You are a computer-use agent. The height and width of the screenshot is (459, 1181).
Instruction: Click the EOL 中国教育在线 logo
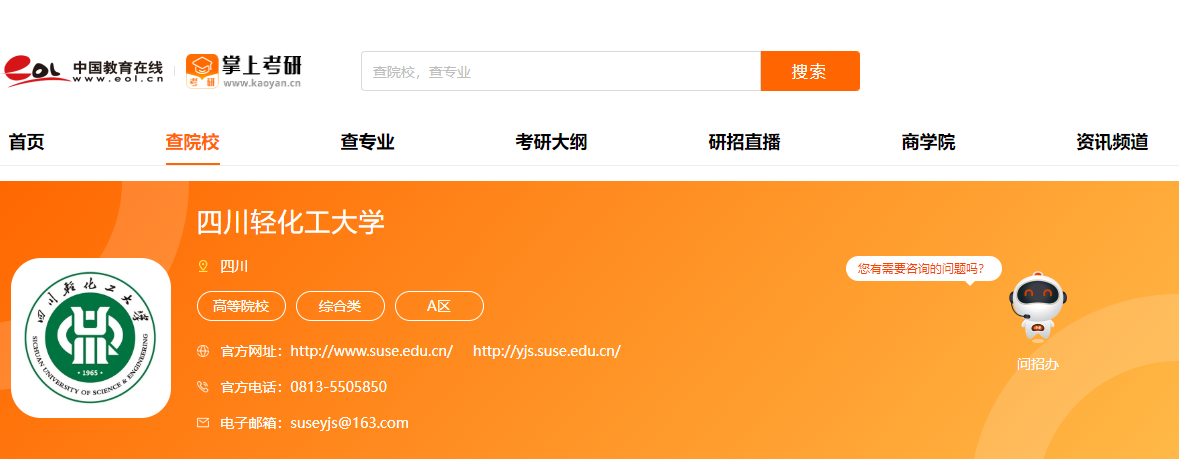click(x=84, y=70)
